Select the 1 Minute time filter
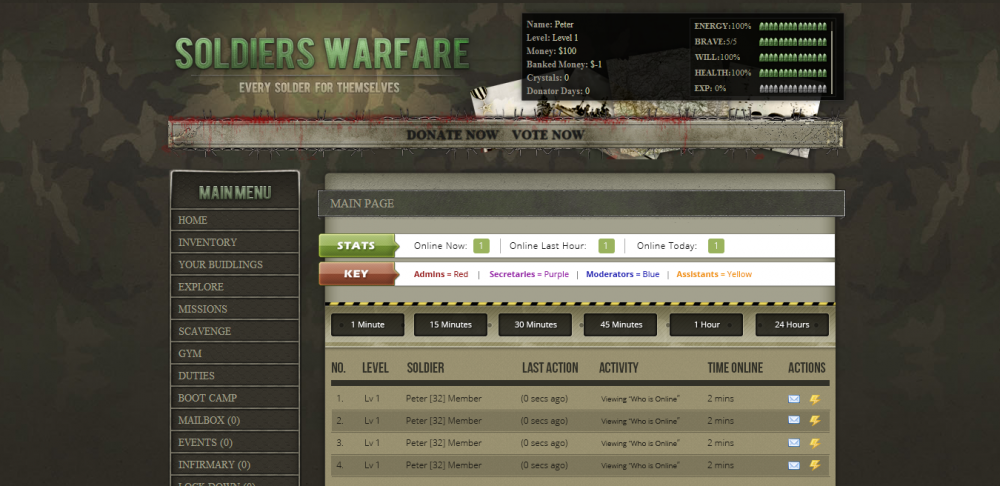 tap(367, 325)
